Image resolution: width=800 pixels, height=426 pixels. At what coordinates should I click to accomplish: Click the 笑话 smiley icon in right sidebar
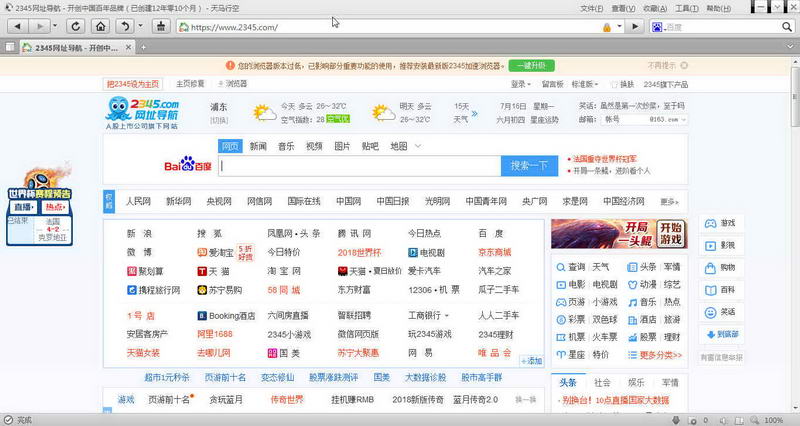pyautogui.click(x=710, y=312)
